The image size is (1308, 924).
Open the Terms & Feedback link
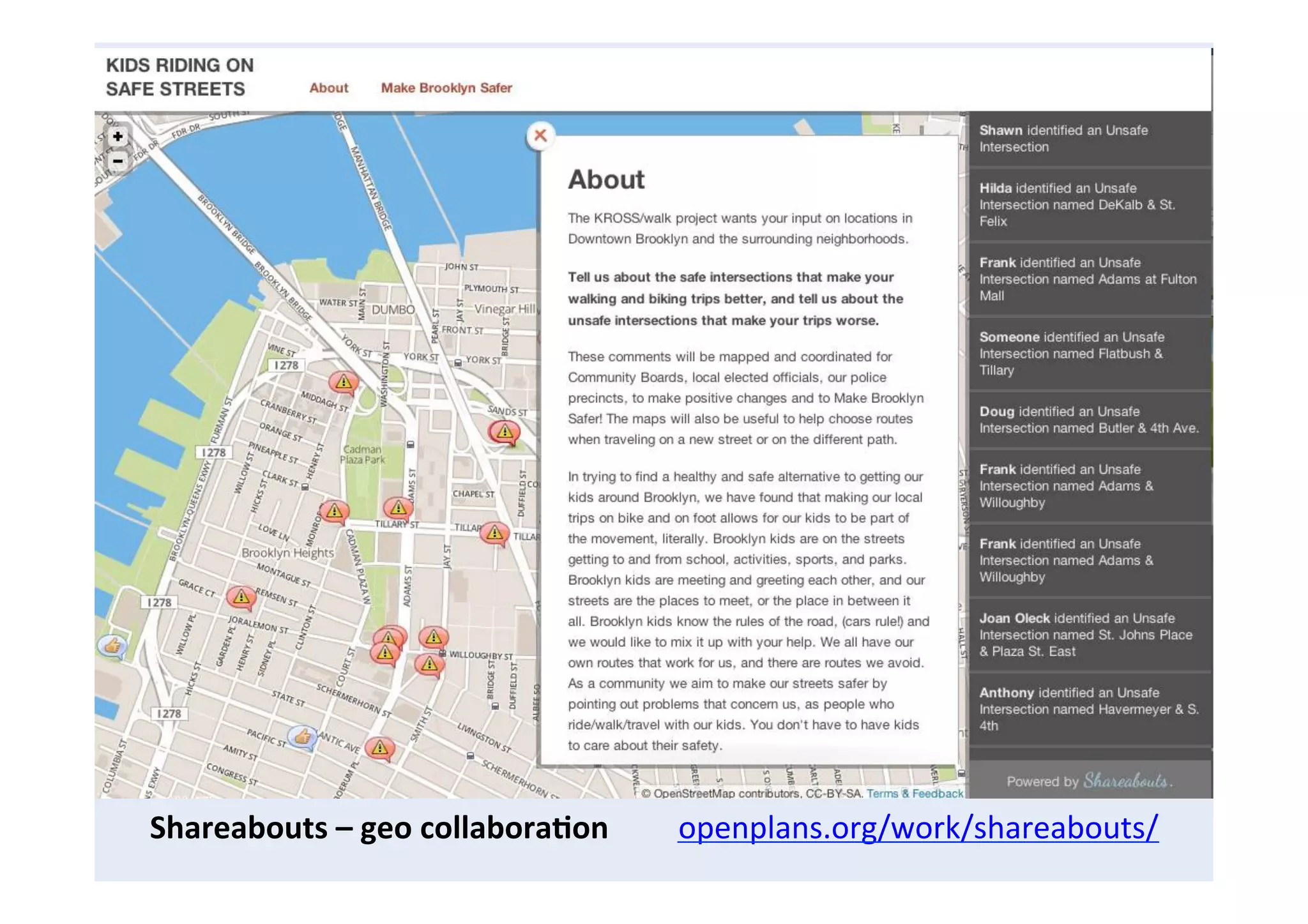[915, 793]
